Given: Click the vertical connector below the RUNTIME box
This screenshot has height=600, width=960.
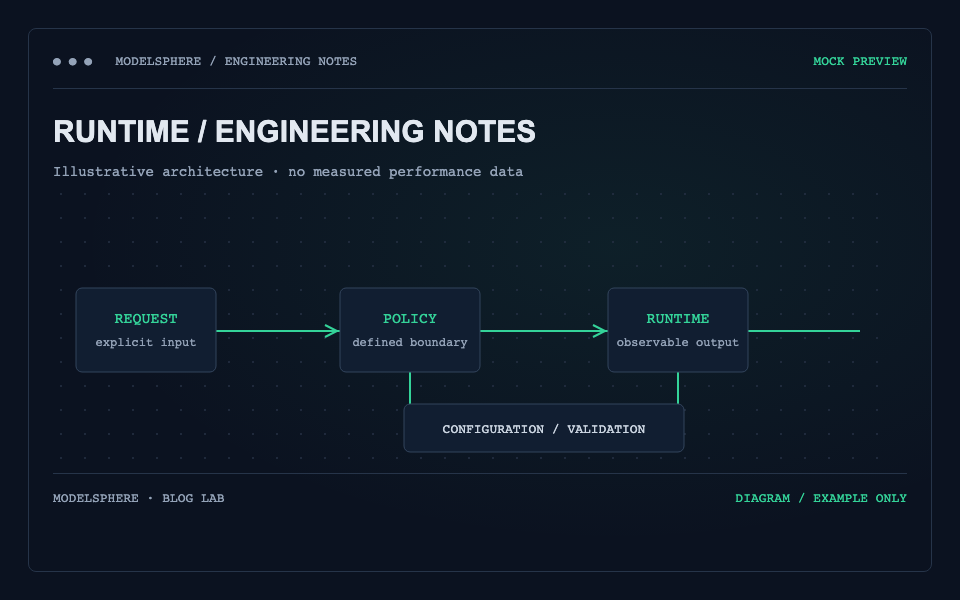Looking at the screenshot, I should [678, 388].
